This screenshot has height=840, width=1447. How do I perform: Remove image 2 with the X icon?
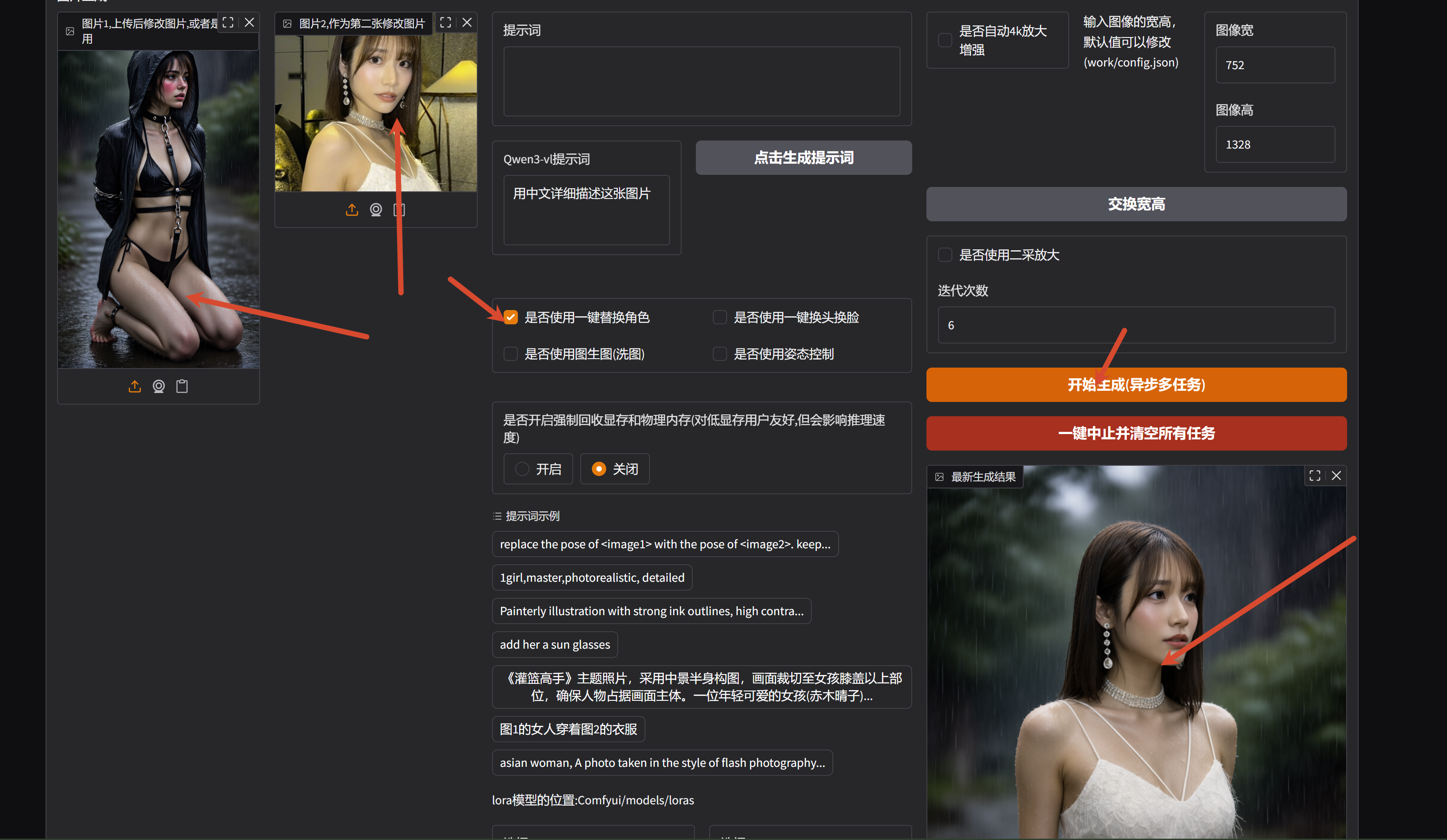(467, 22)
